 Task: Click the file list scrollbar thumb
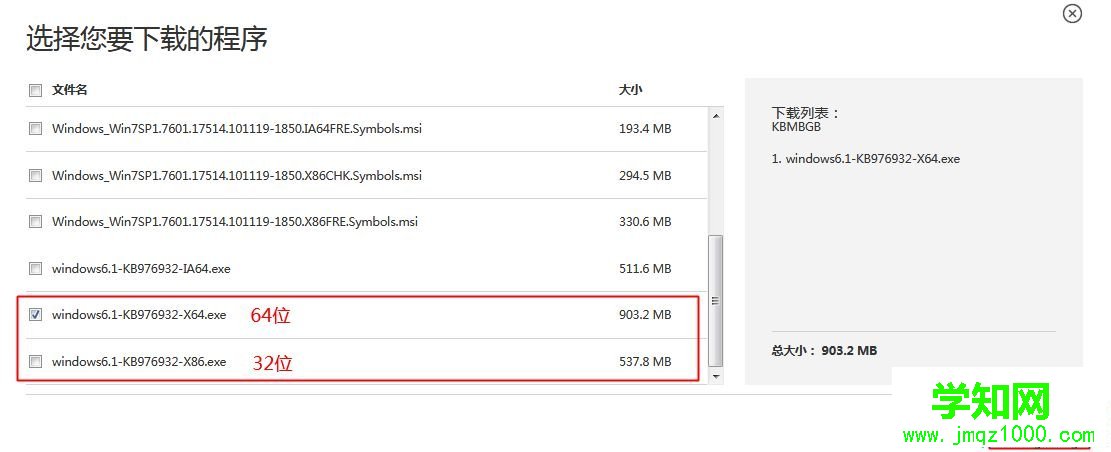point(715,300)
